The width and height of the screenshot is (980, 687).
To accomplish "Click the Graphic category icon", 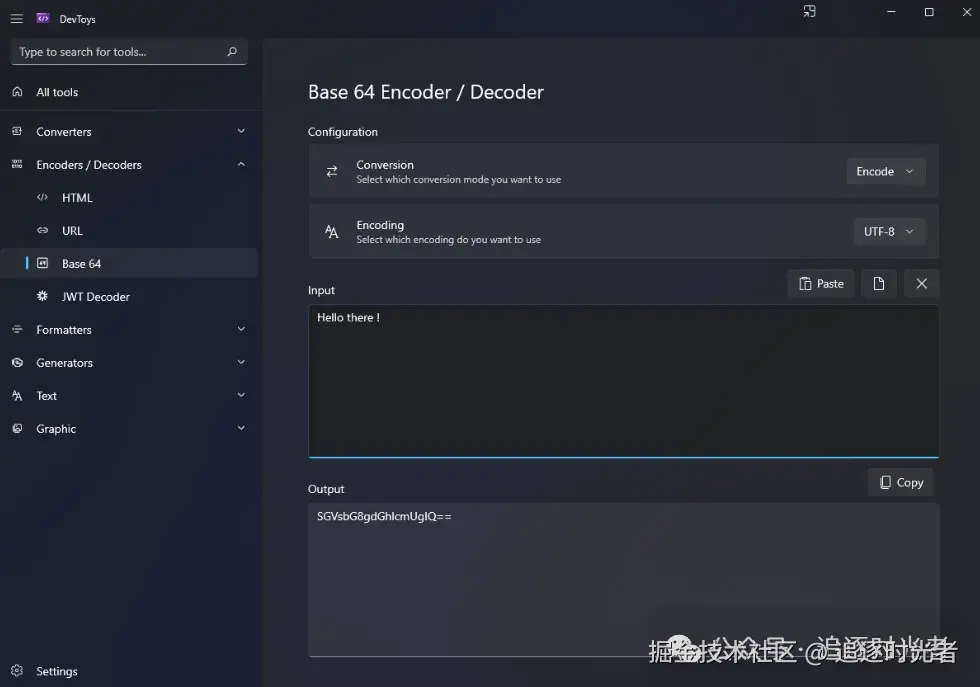I will point(18,429).
